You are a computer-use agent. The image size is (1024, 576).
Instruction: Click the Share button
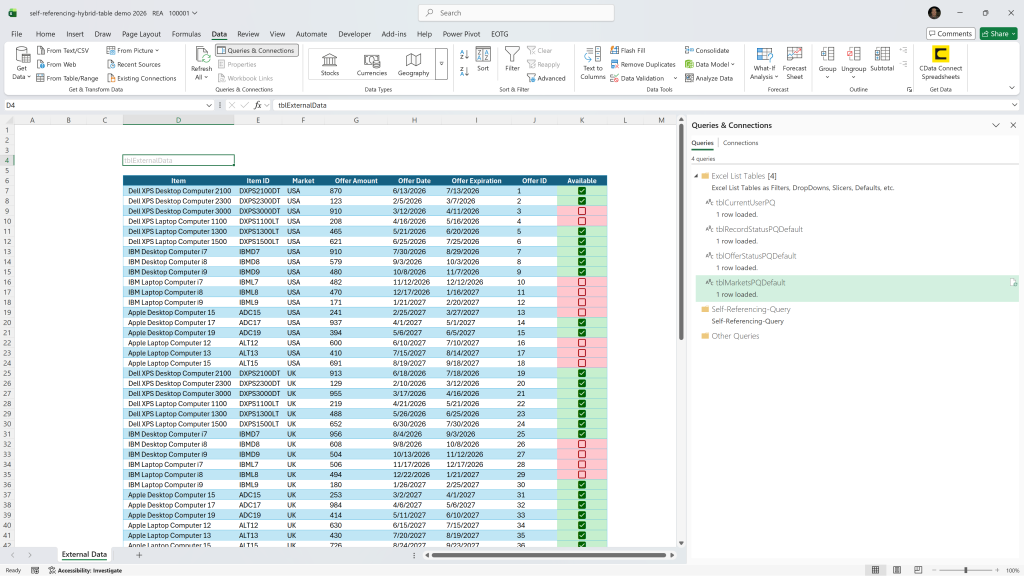999,33
